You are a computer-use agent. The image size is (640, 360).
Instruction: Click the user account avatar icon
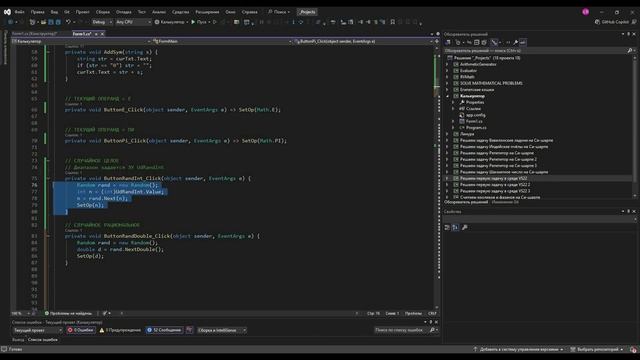585,12
